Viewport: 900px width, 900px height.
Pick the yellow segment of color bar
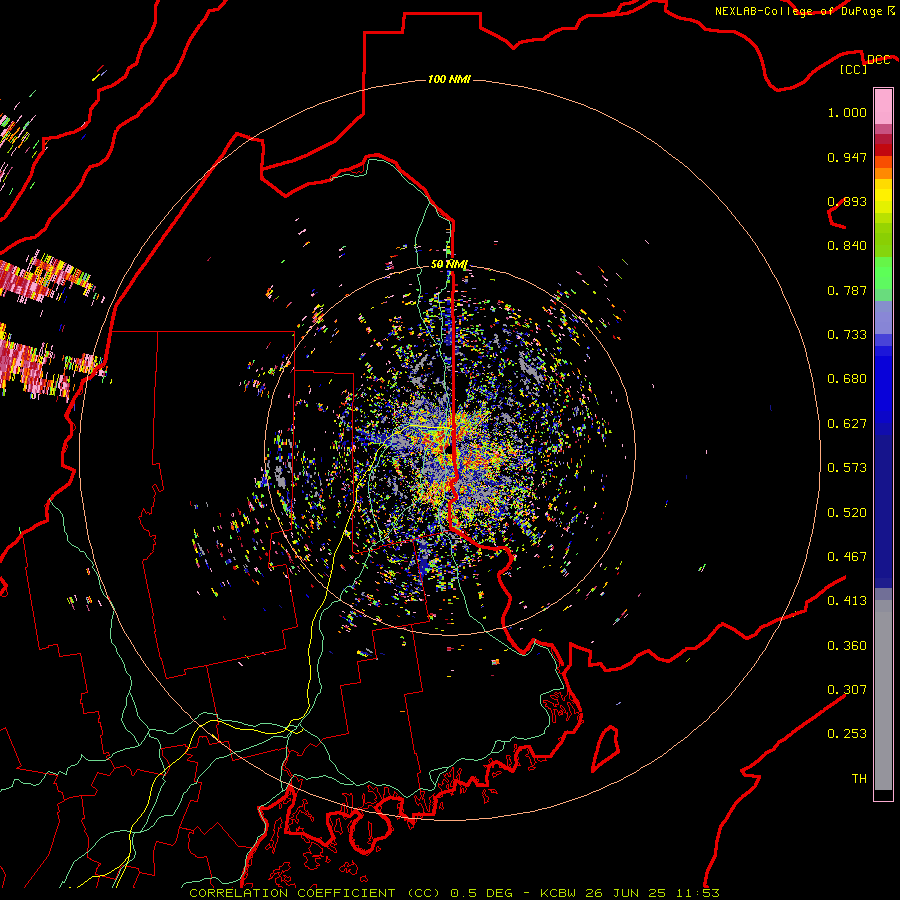883,196
